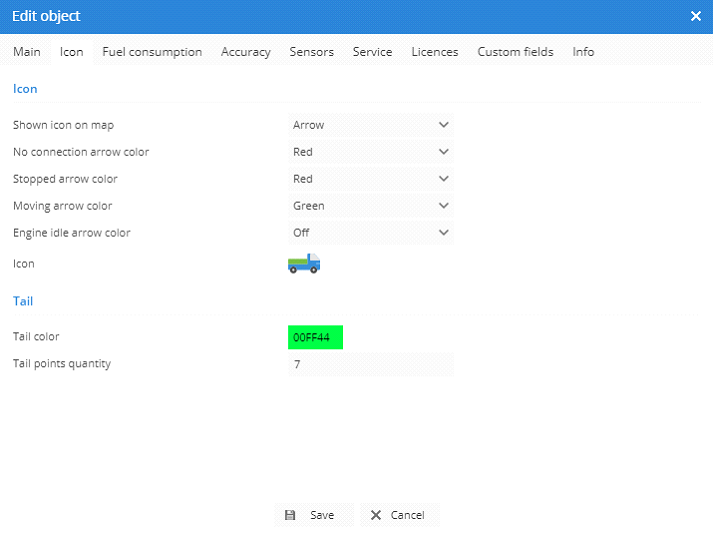
Task: Close the Edit object dialog
Action: coord(696,16)
